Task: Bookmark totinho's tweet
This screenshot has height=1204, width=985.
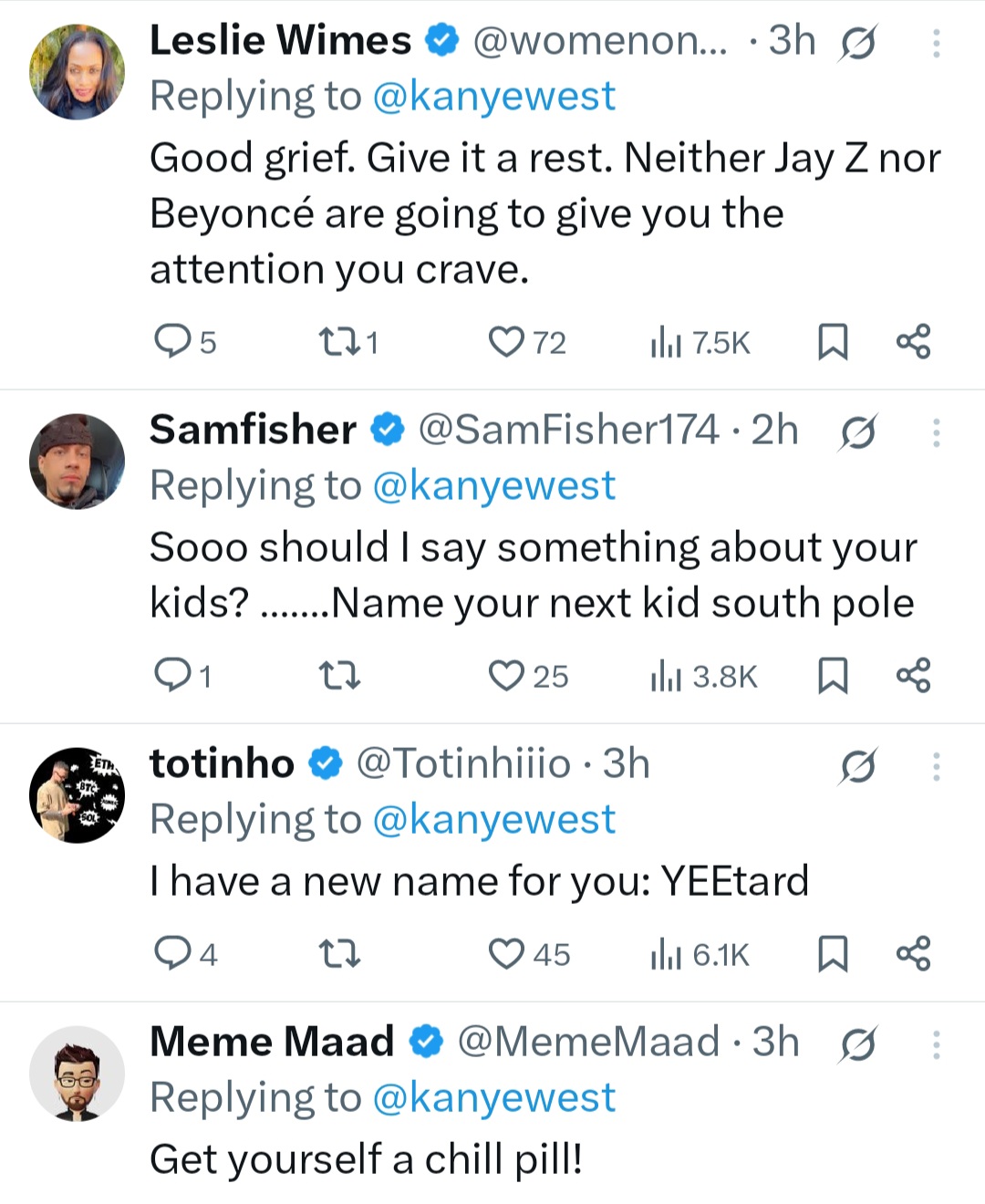Action: click(x=832, y=954)
